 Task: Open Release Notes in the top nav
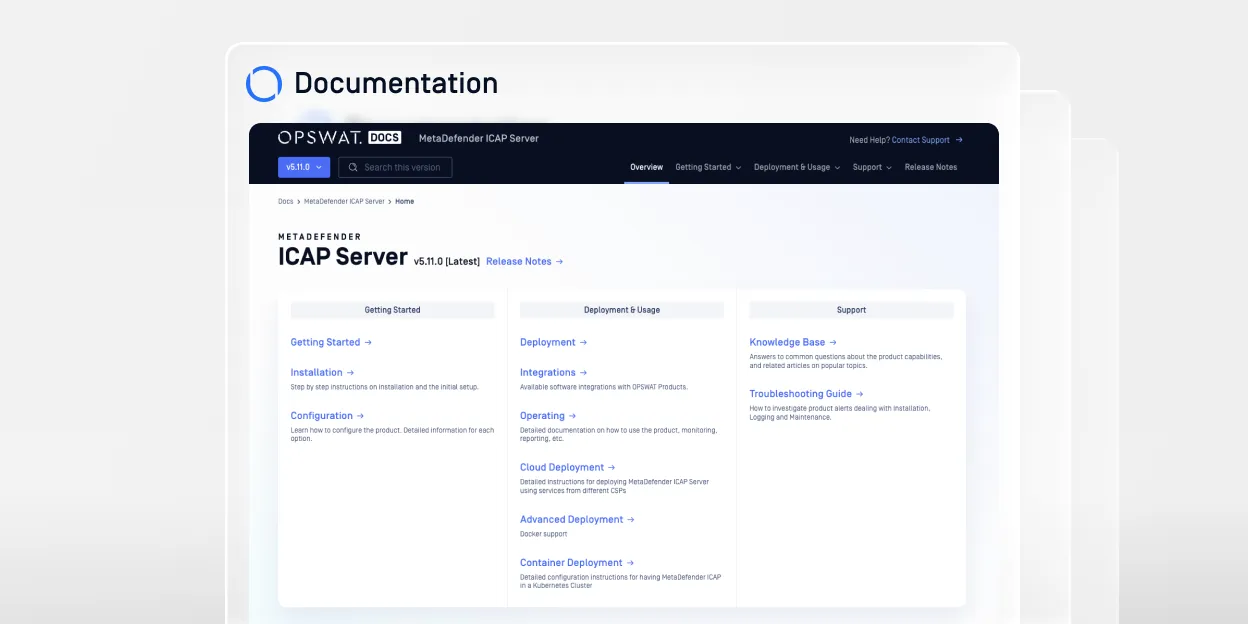pos(931,167)
